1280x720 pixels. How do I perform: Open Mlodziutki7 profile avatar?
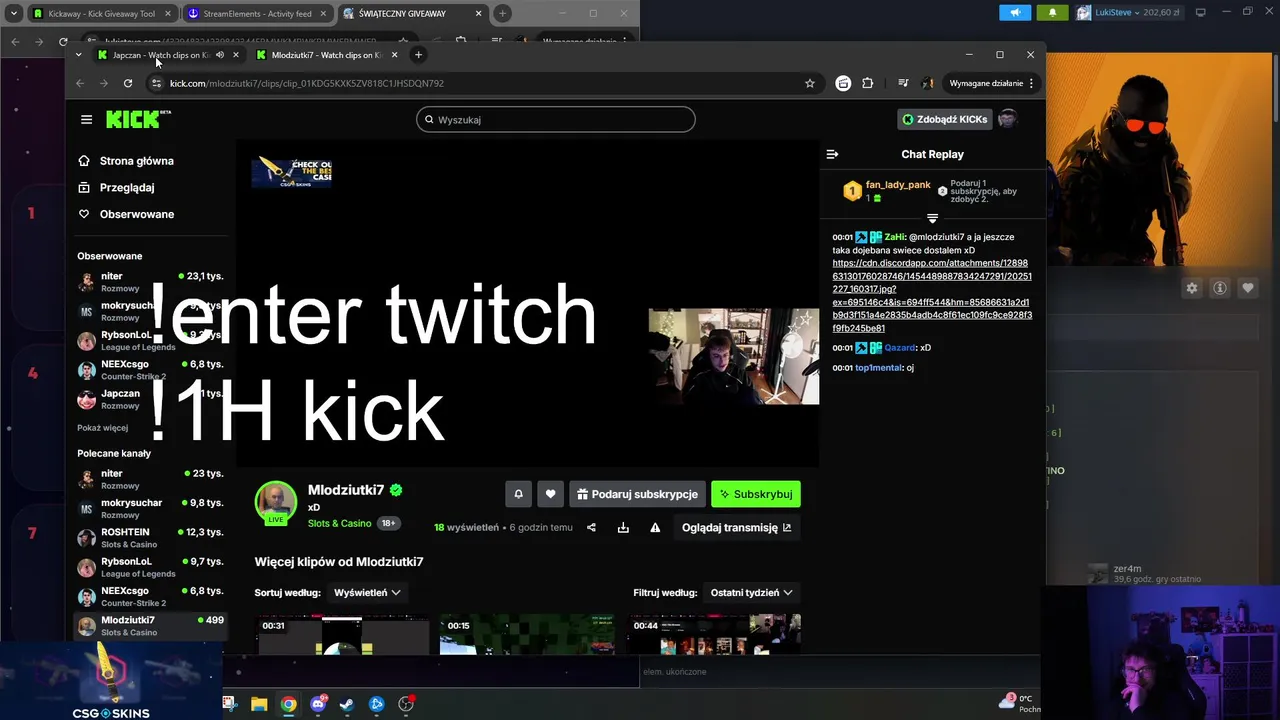pos(276,503)
